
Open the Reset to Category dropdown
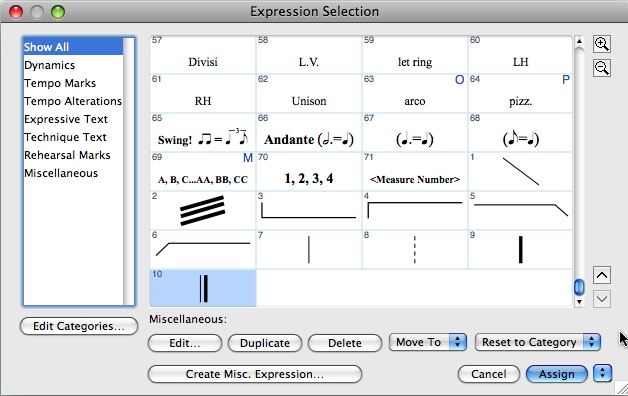(537, 342)
